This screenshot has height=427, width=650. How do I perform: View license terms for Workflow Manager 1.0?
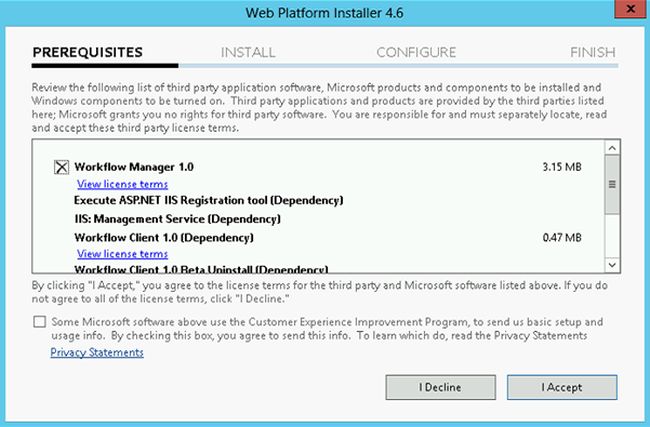[x=122, y=184]
